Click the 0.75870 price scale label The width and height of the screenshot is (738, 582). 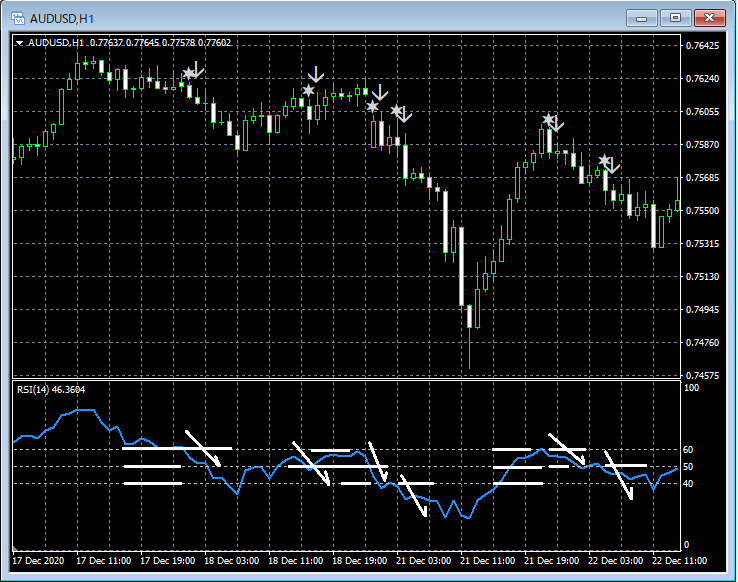pos(702,144)
